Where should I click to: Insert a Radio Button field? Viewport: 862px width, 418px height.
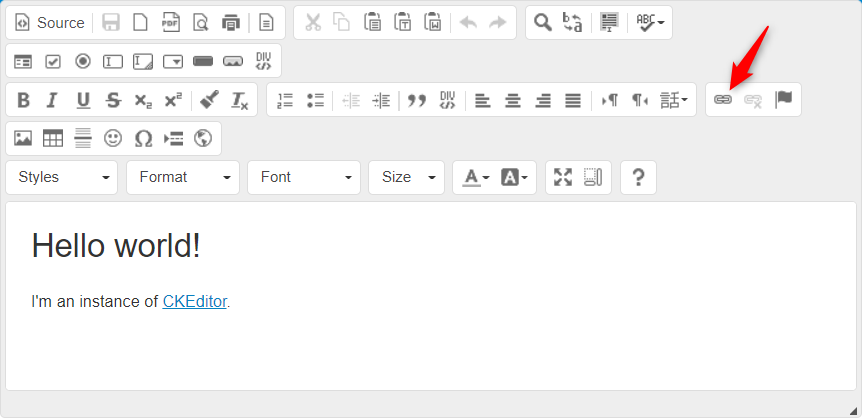(83, 61)
